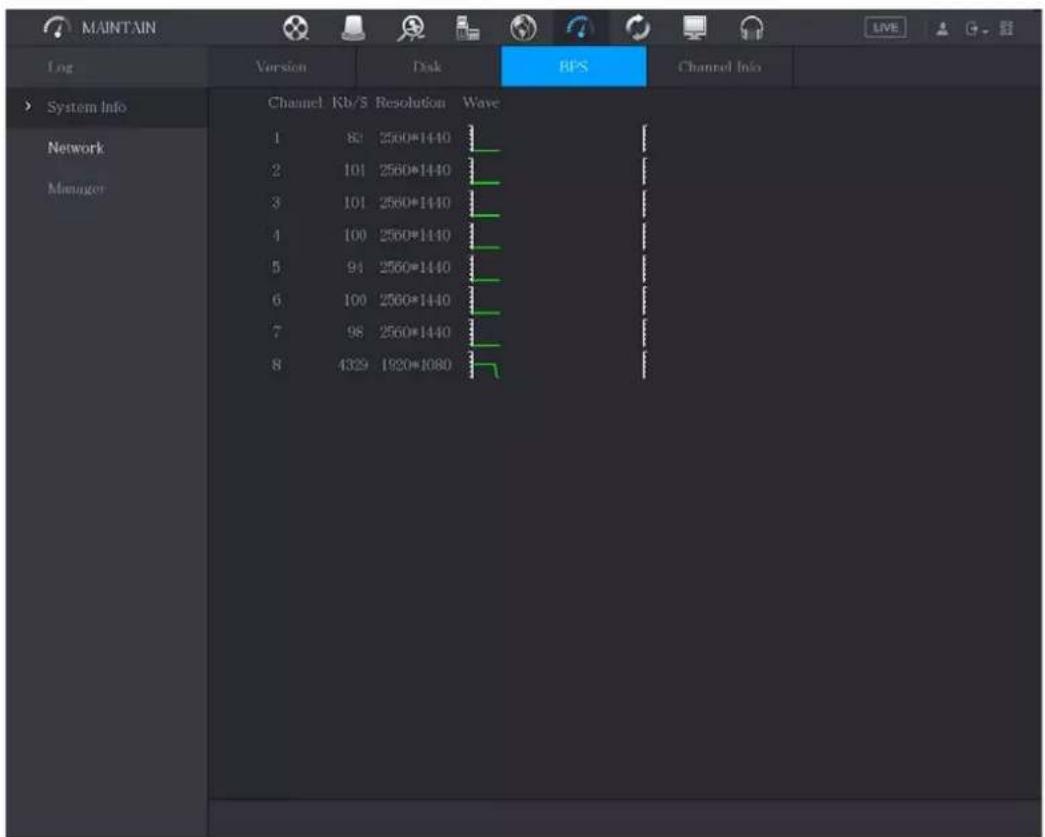Select Network in the sidebar
This screenshot has width=1045, height=837.
coord(75,148)
